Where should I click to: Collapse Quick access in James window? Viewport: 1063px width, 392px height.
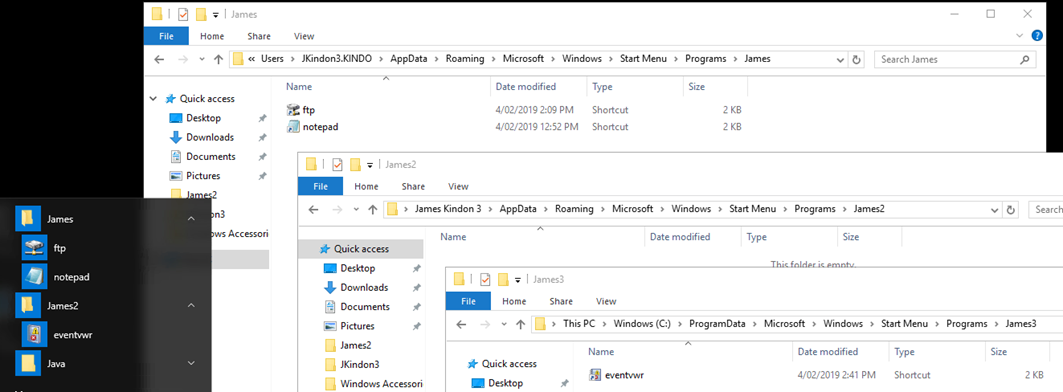pyautogui.click(x=153, y=99)
